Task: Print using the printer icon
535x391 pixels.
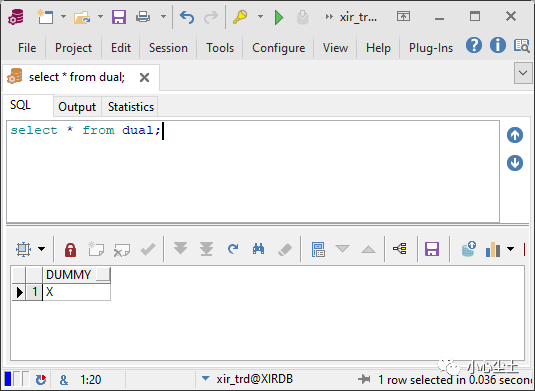Action: 143,17
